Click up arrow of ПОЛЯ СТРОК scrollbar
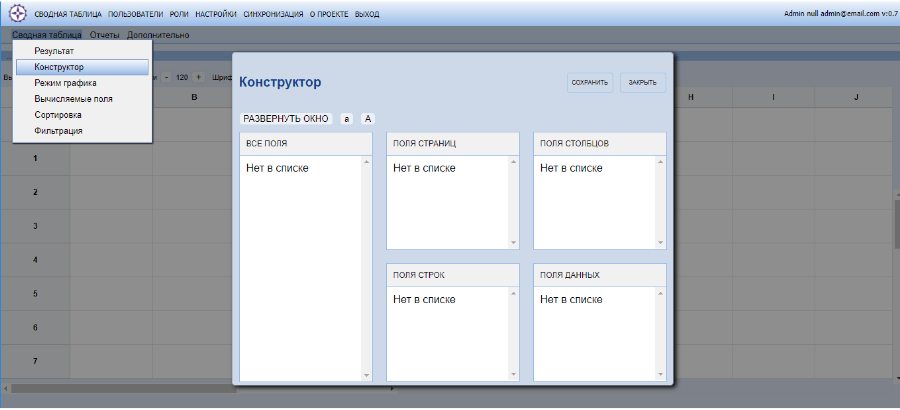 513,293
